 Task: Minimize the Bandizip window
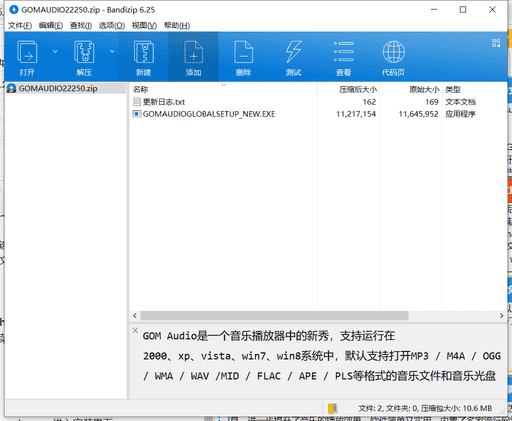(x=434, y=10)
